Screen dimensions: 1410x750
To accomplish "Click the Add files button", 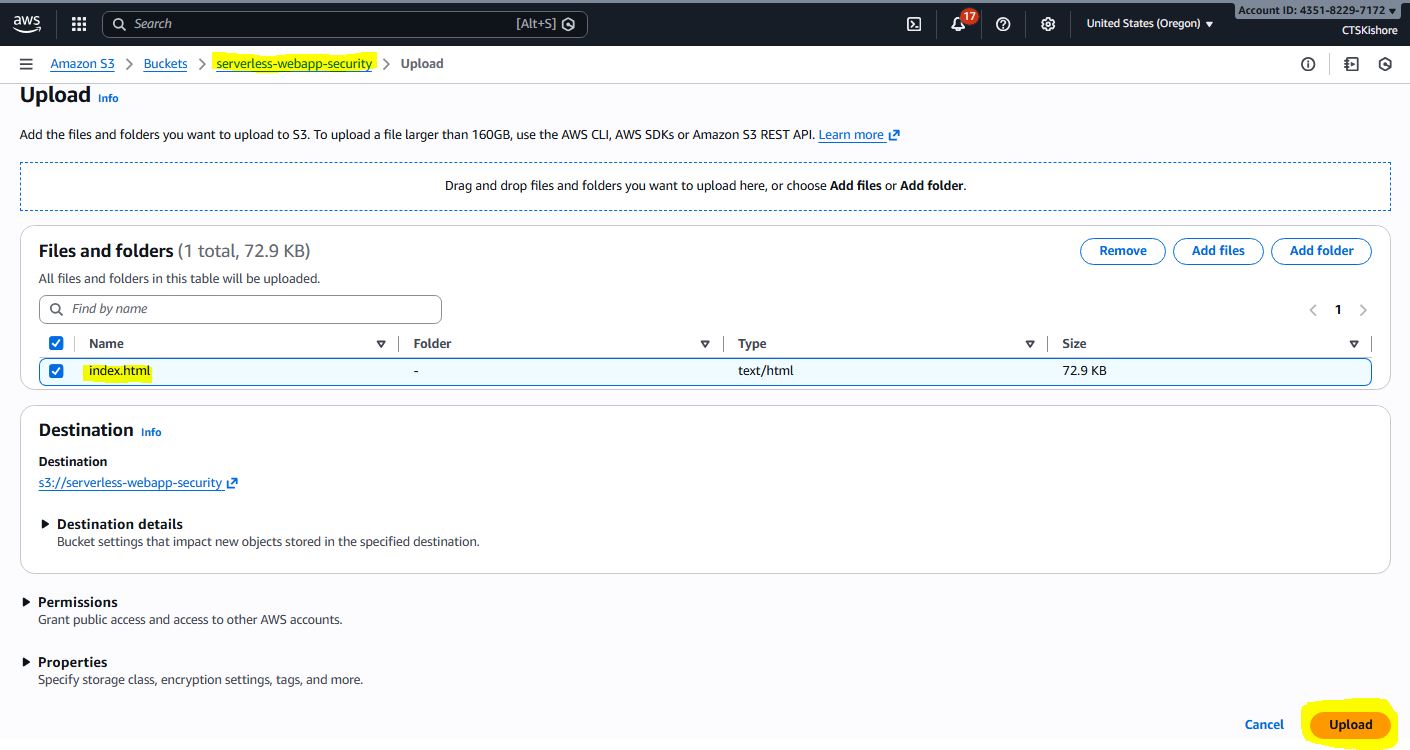I will pos(1217,251).
